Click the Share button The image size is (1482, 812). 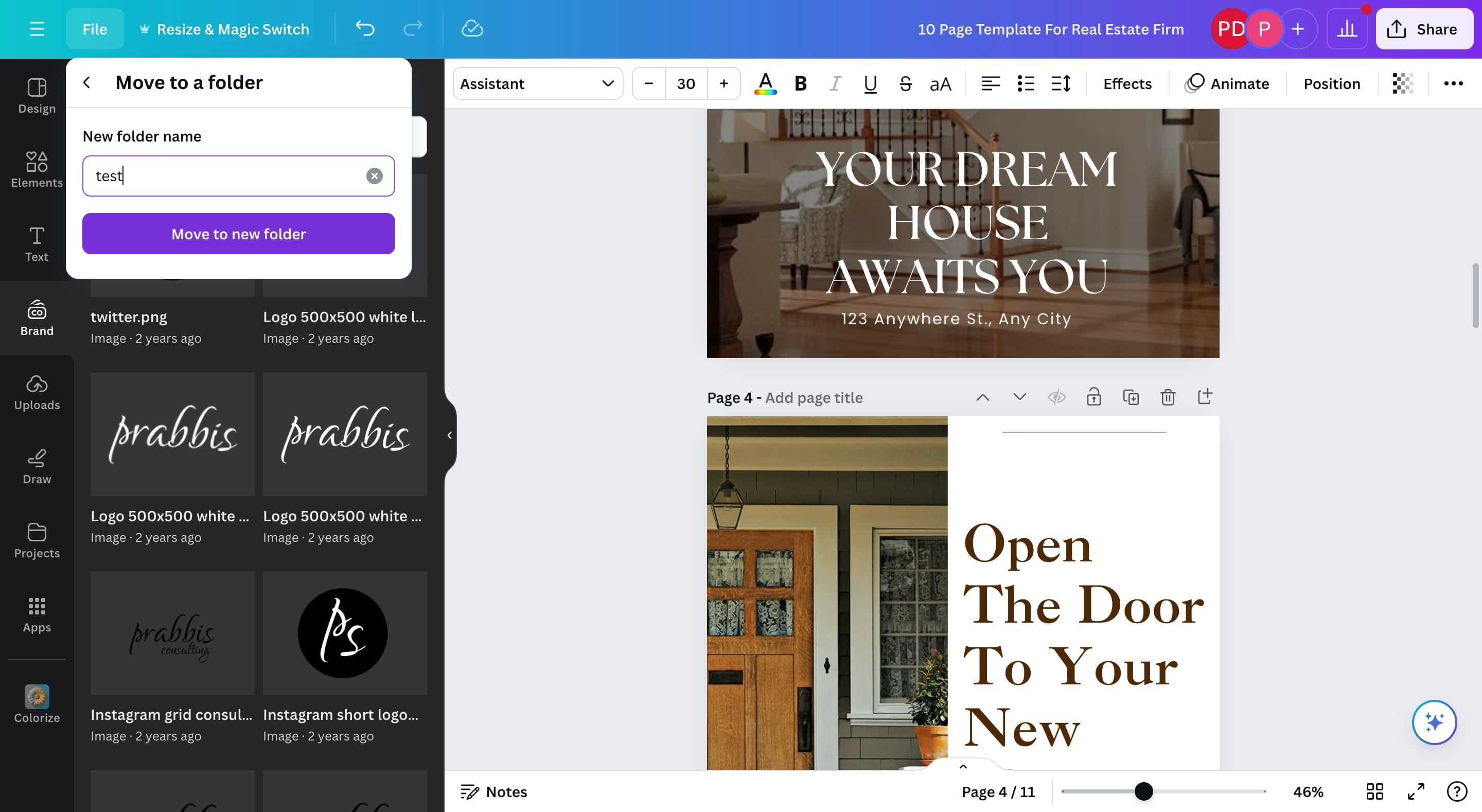1424,29
